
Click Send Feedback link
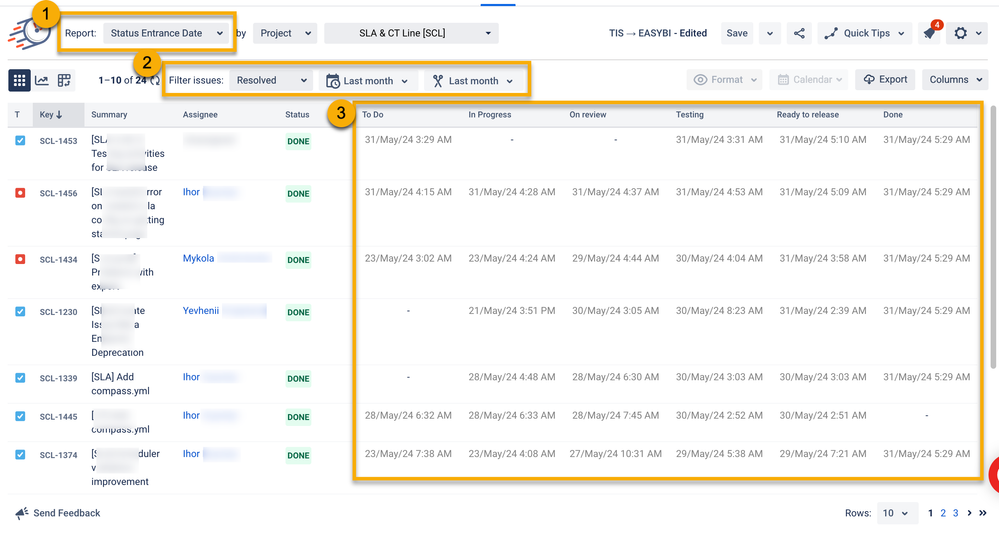pos(58,513)
